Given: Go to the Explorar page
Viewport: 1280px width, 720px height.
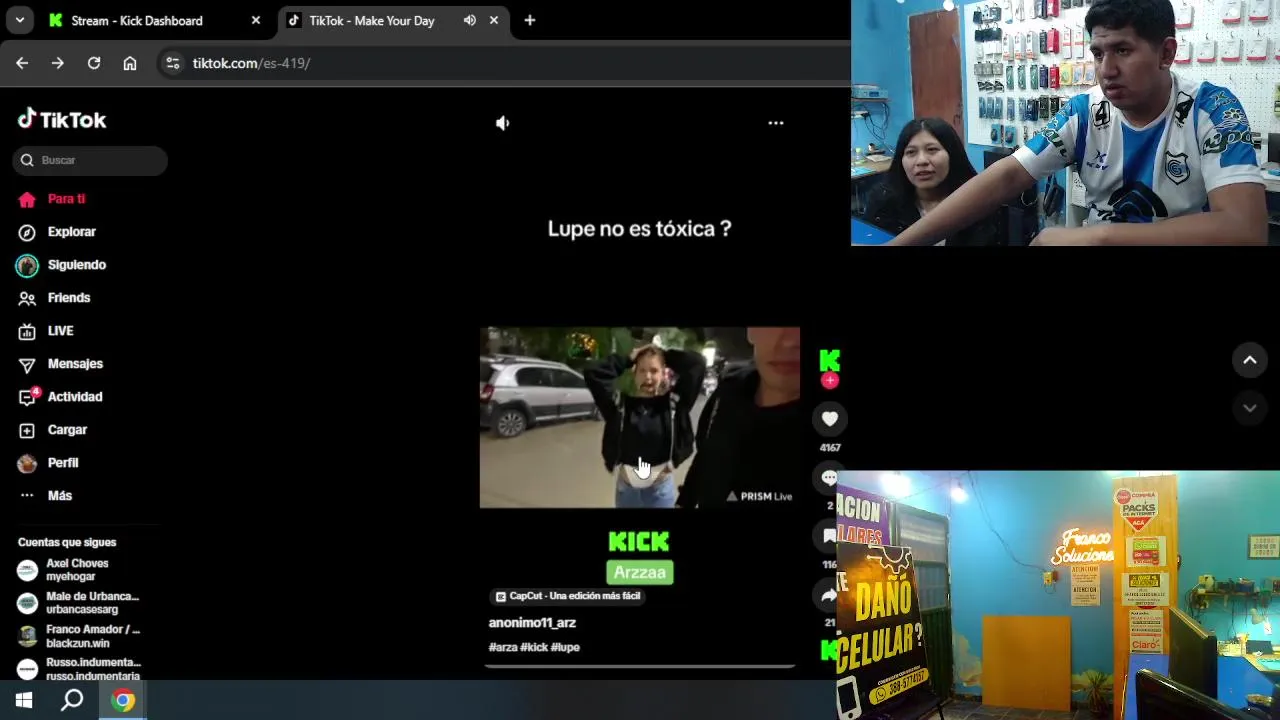Looking at the screenshot, I should click(x=72, y=232).
